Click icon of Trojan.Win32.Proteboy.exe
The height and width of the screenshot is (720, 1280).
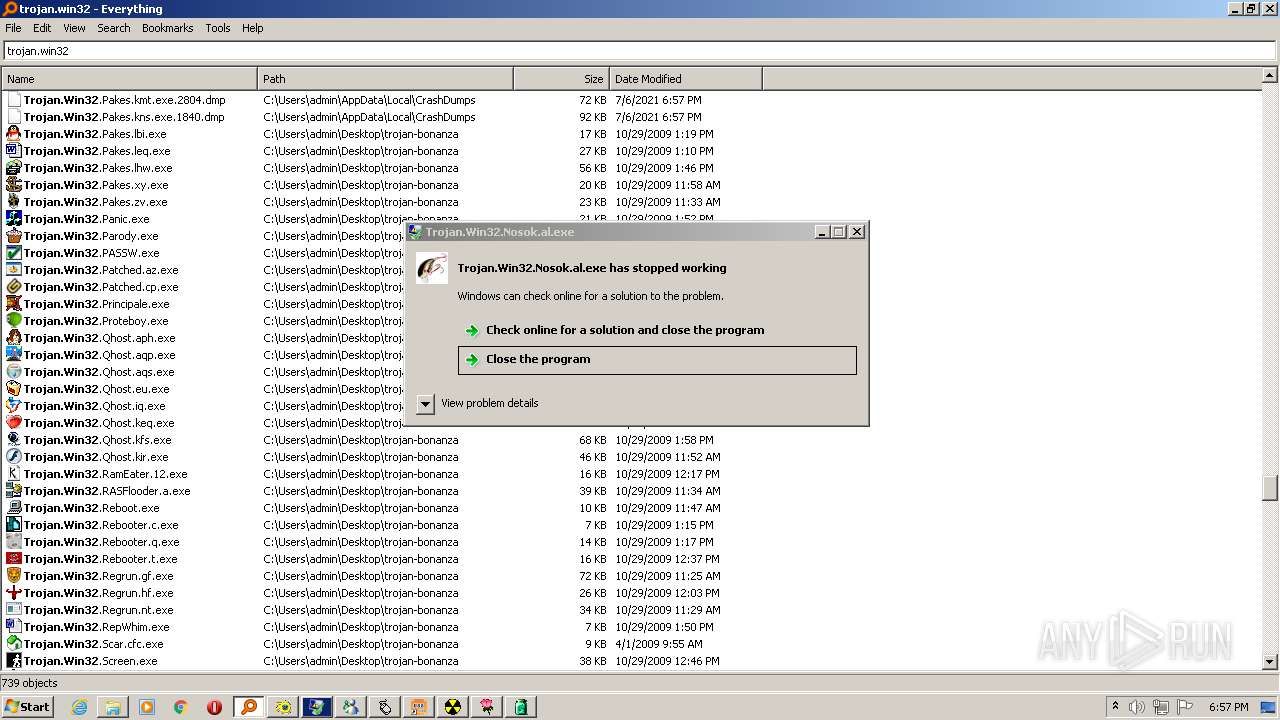click(x=13, y=321)
